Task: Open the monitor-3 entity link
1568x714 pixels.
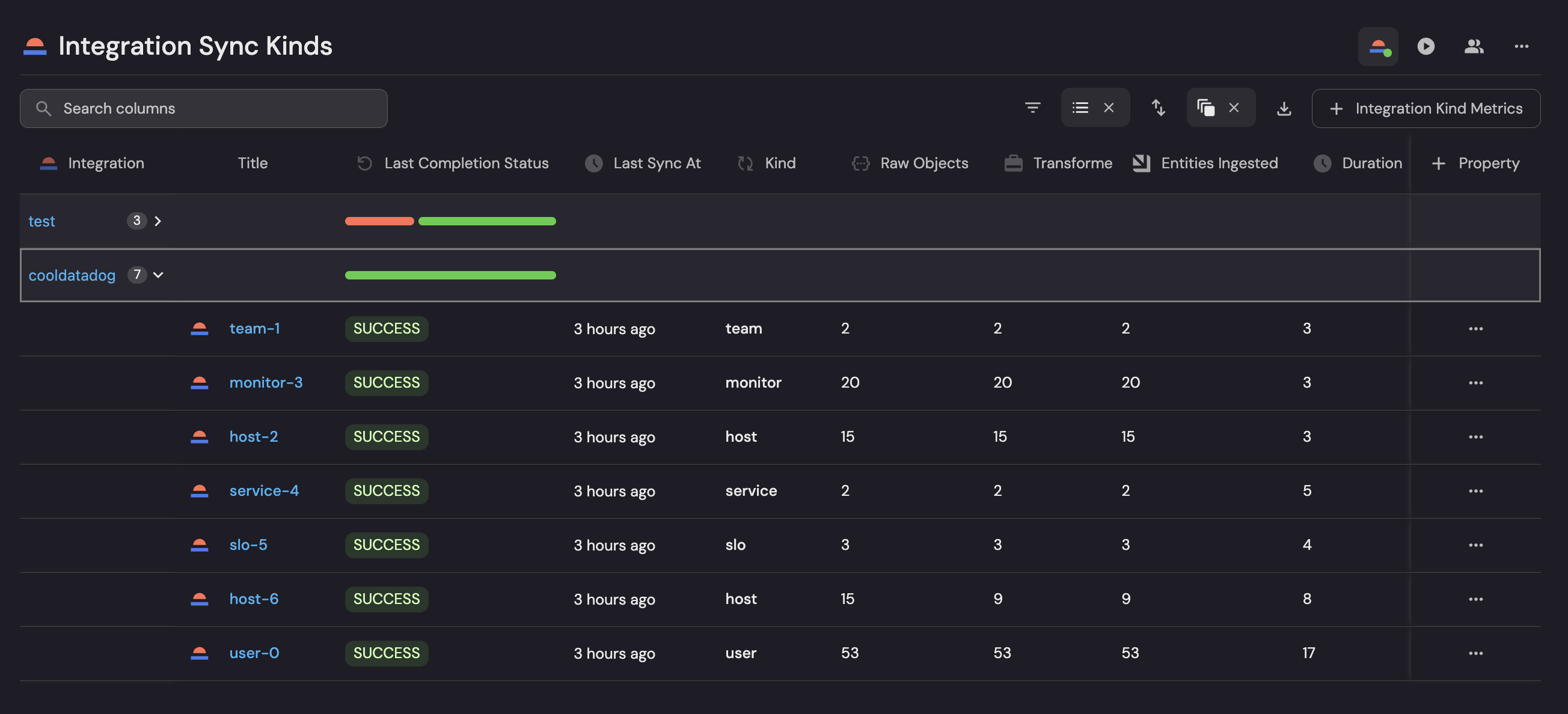Action: click(265, 382)
